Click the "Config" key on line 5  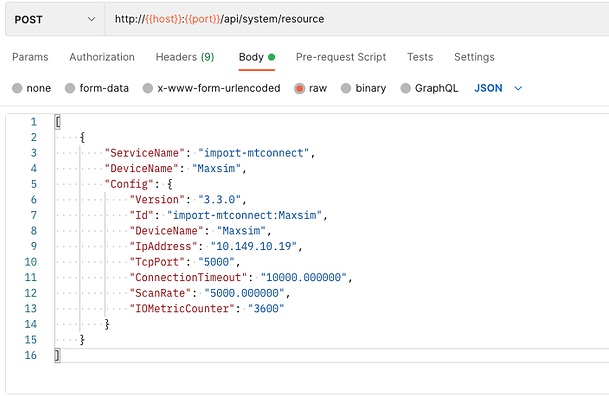[x=129, y=184]
